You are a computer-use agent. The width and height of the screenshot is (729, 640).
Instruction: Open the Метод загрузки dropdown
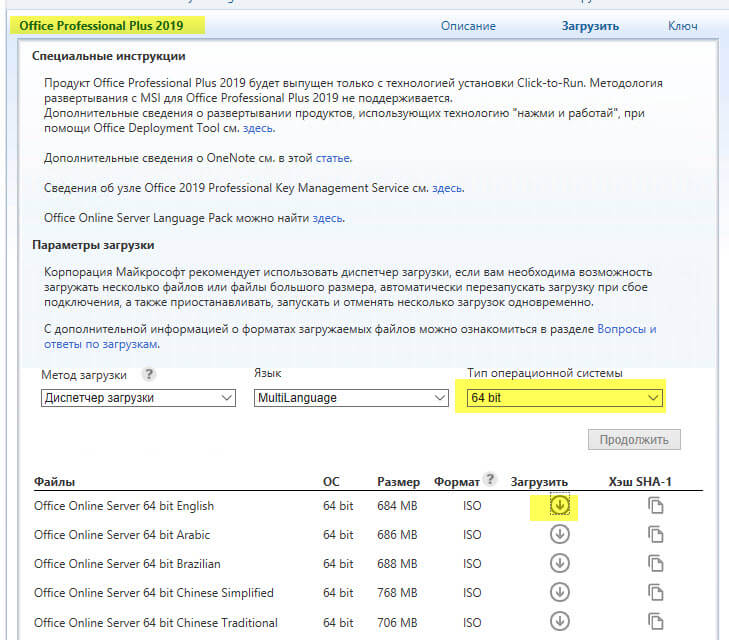click(138, 398)
